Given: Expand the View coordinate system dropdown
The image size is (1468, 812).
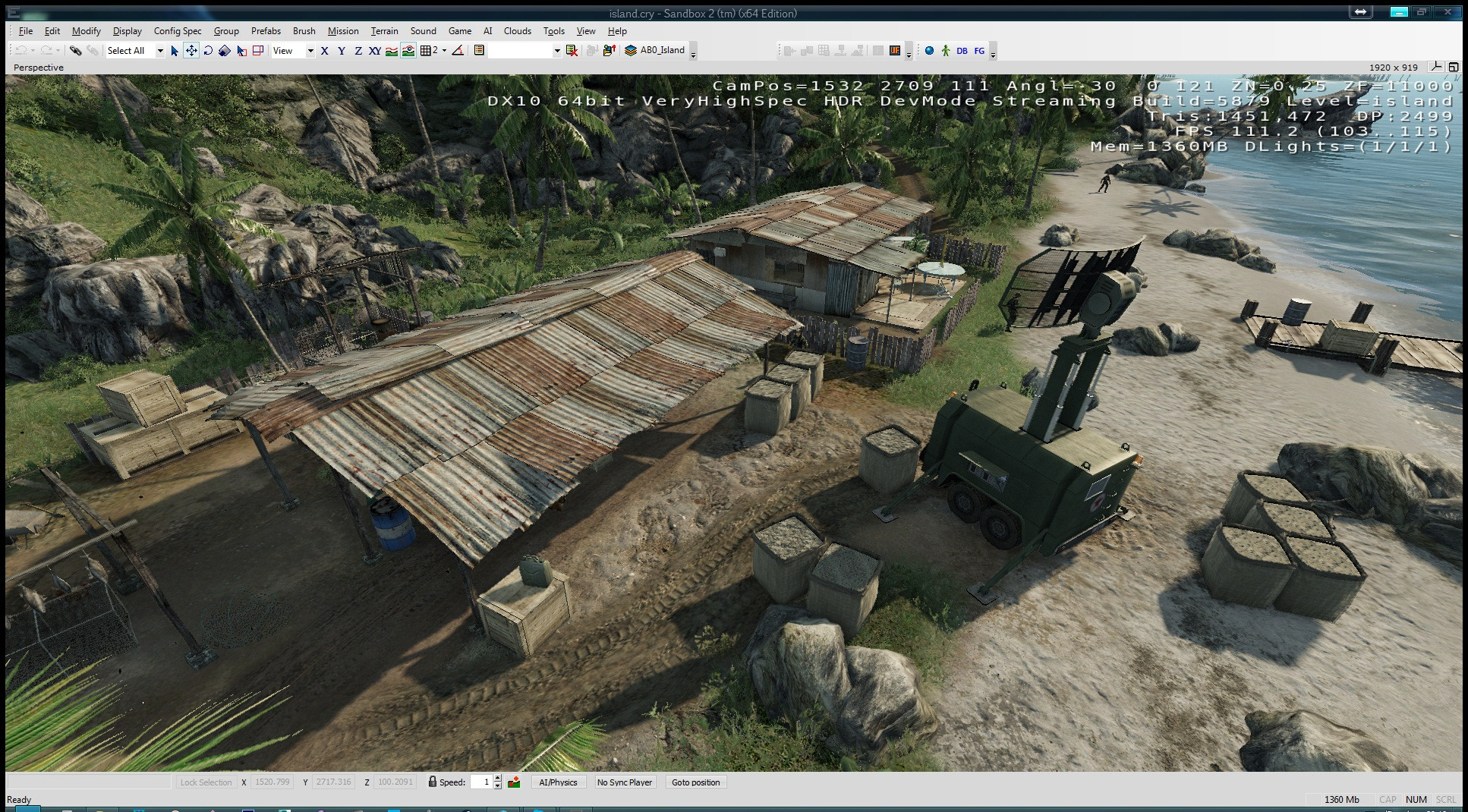Looking at the screenshot, I should pos(310,51).
